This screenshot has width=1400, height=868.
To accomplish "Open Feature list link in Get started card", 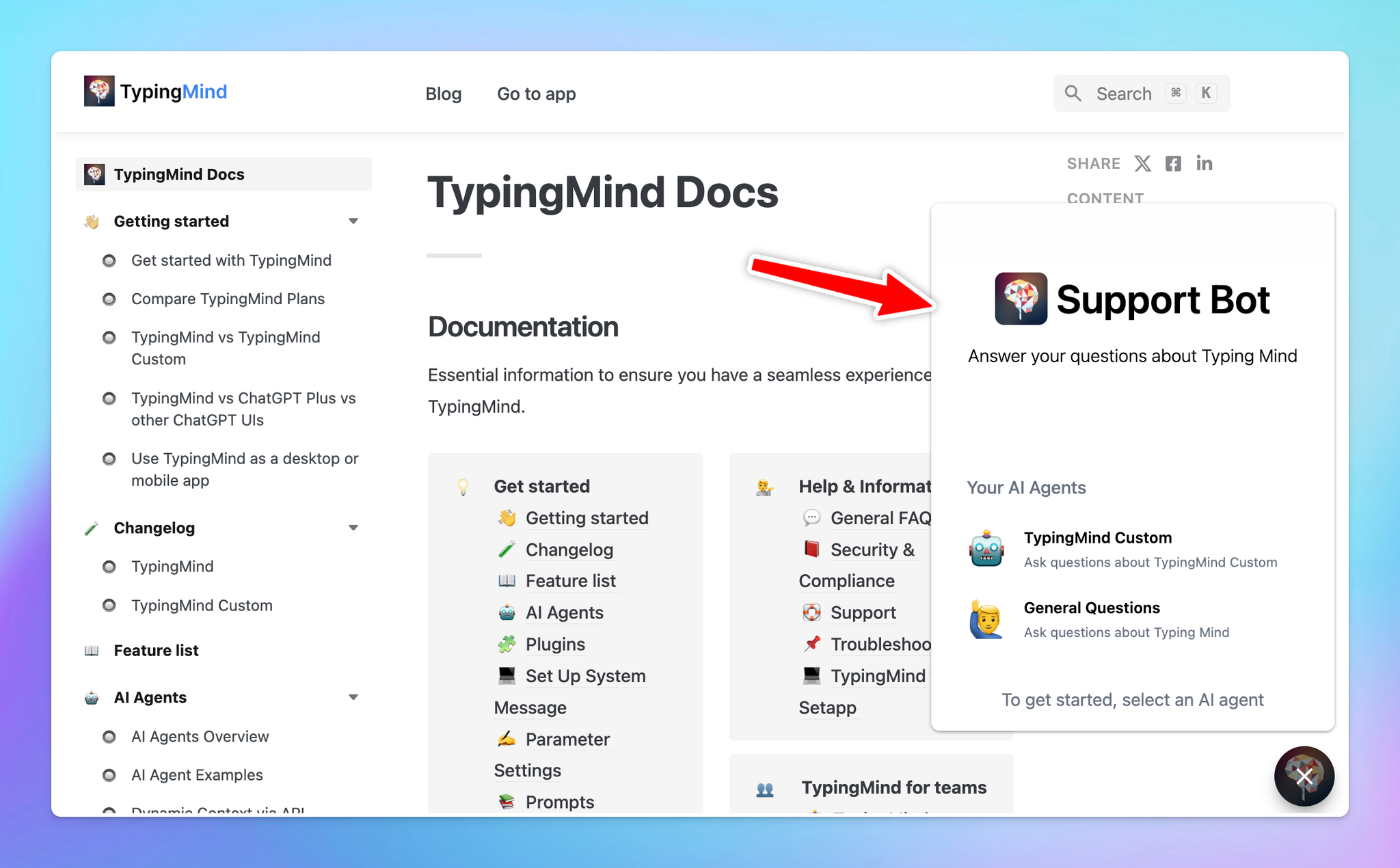I will 570,581.
